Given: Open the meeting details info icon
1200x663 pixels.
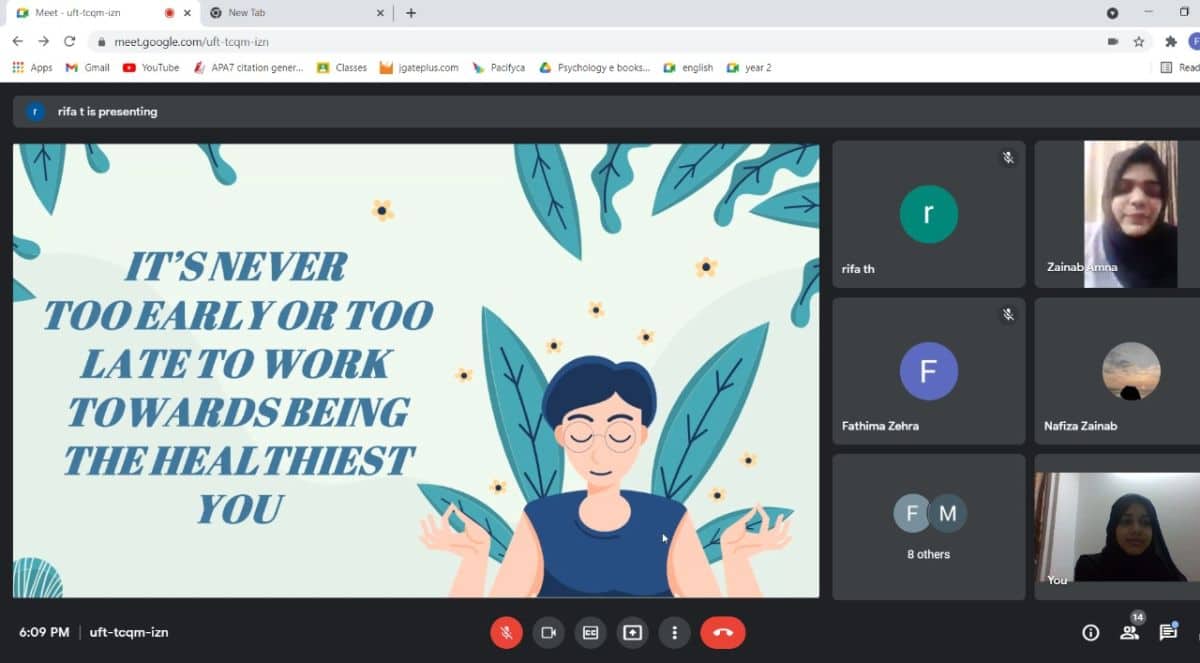Looking at the screenshot, I should coord(1091,632).
